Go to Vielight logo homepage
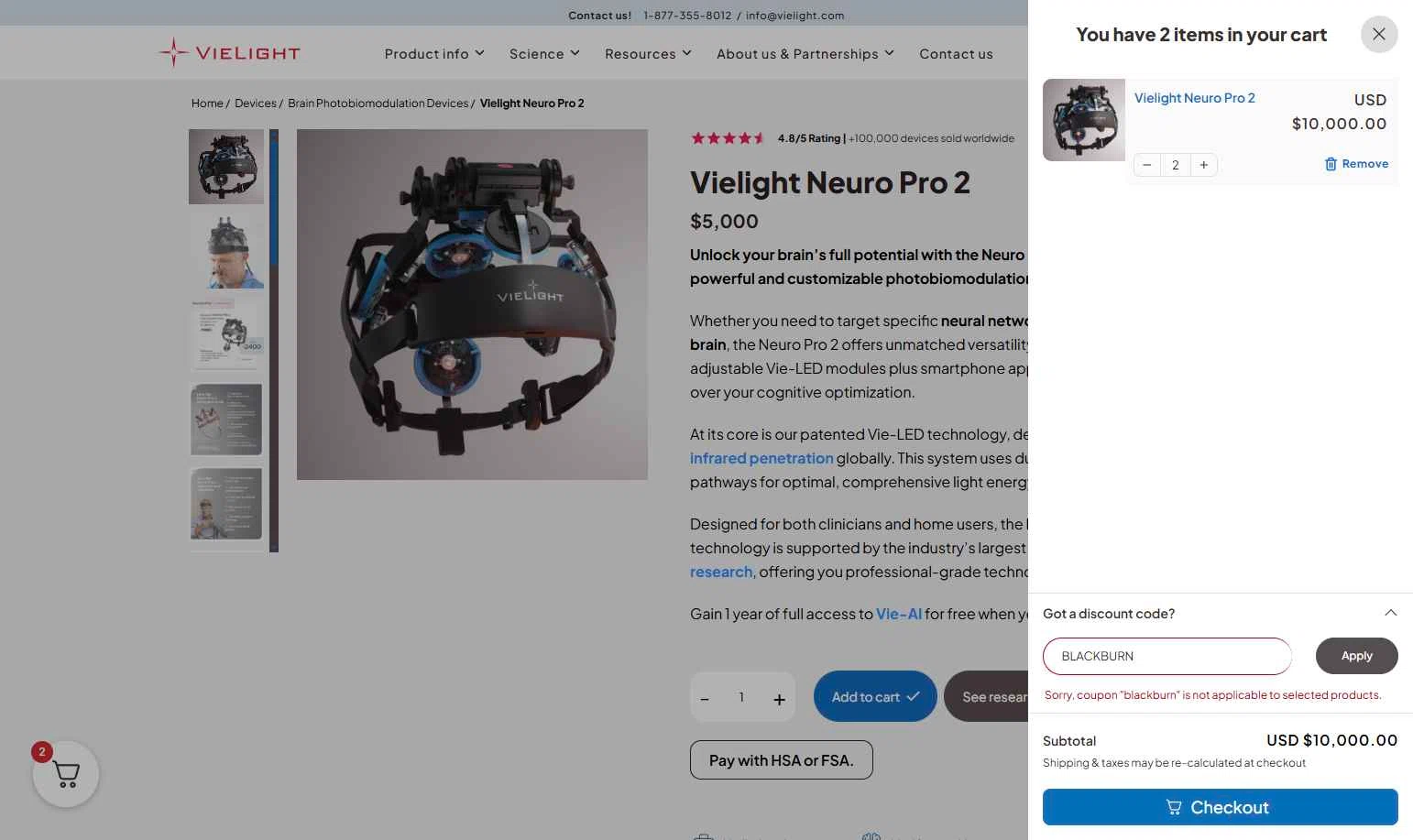Screen dimensions: 1413x840 point(229,53)
